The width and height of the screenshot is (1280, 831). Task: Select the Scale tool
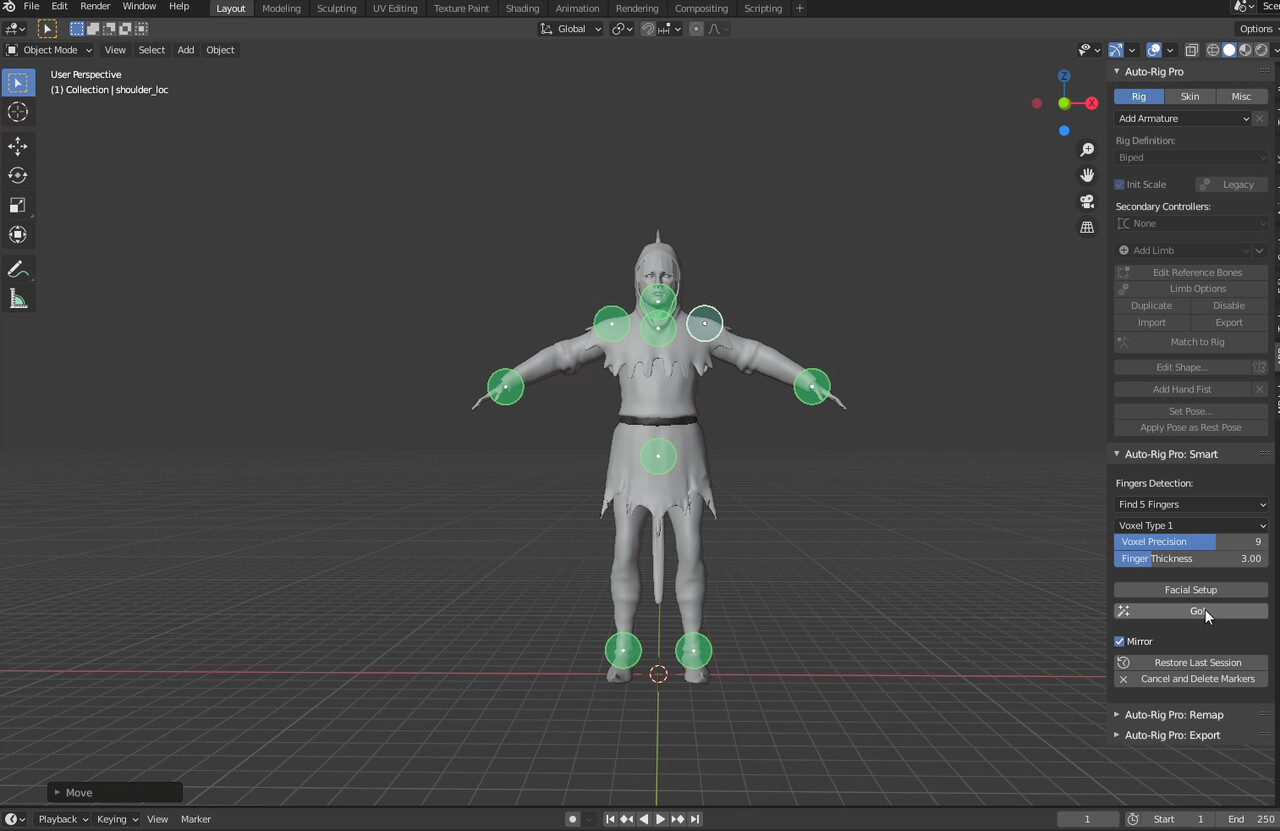pos(18,205)
